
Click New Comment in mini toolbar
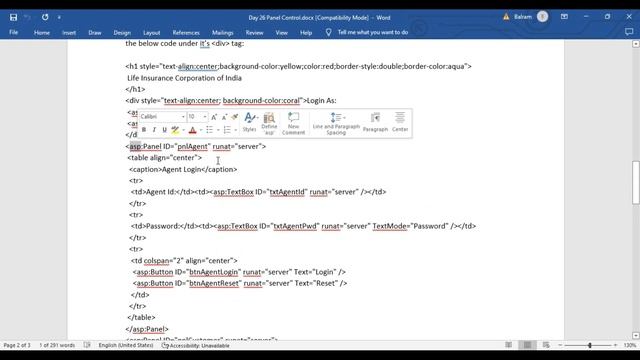(x=293, y=123)
